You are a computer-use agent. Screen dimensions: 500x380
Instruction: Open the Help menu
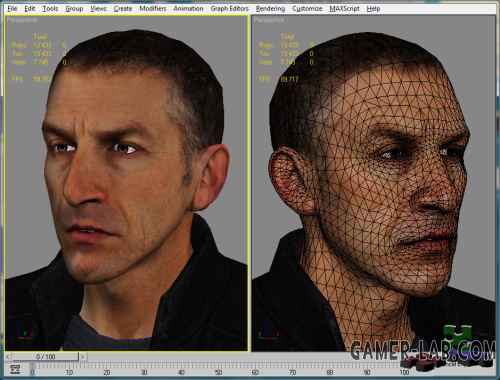[x=373, y=8]
